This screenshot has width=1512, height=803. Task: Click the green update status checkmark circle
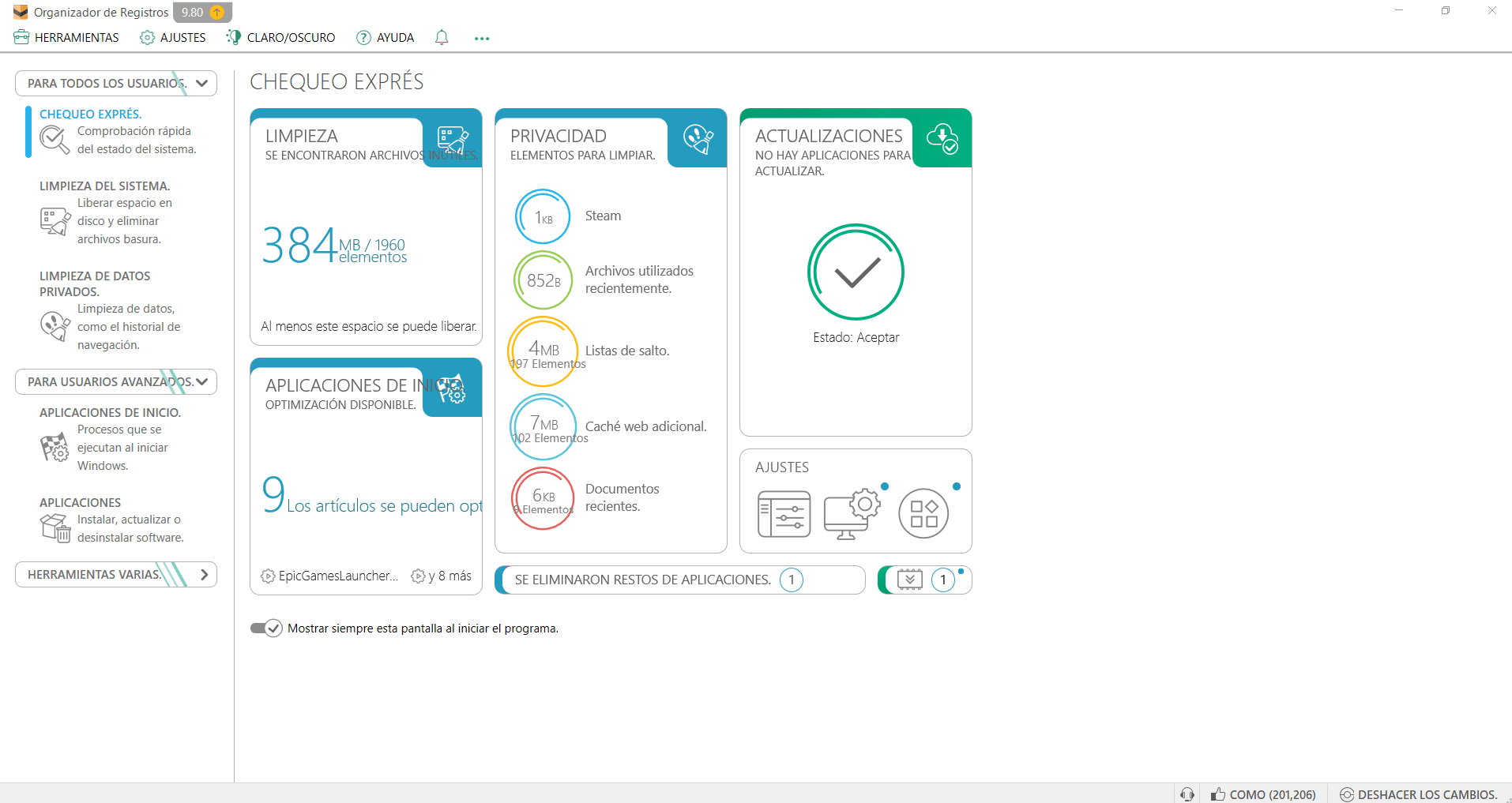(x=856, y=272)
